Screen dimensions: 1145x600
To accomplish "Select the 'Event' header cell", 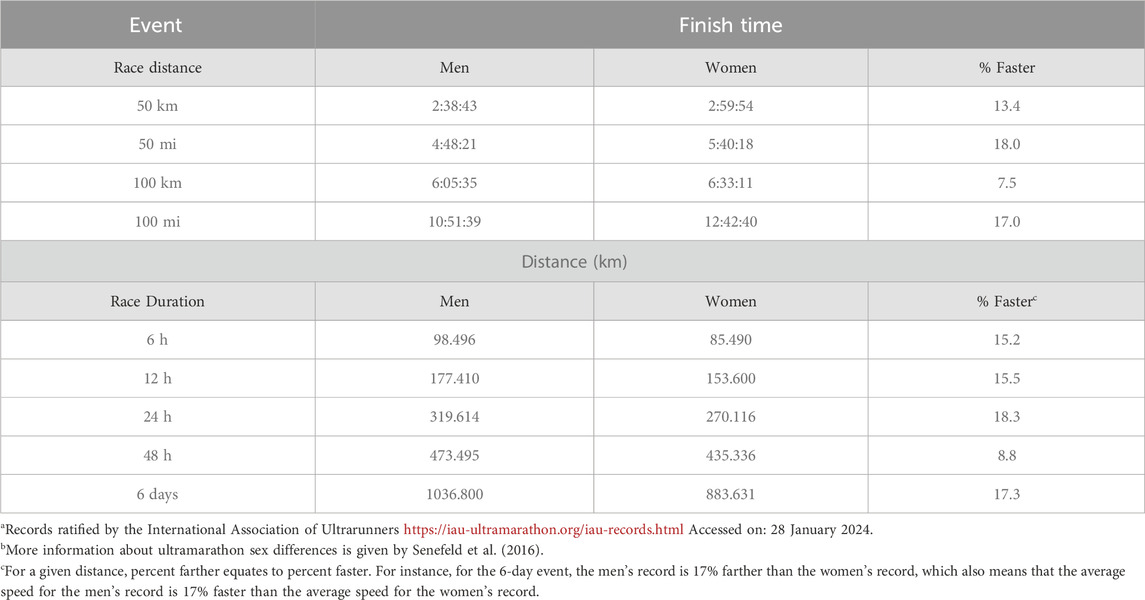I will pos(156,25).
